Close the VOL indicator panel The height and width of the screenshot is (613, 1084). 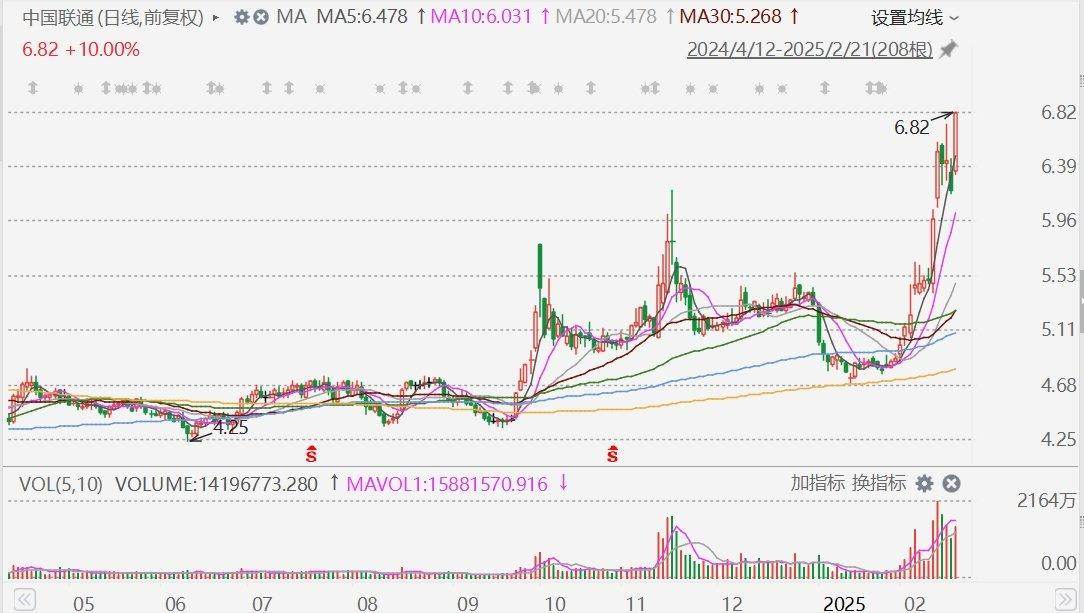point(951,484)
